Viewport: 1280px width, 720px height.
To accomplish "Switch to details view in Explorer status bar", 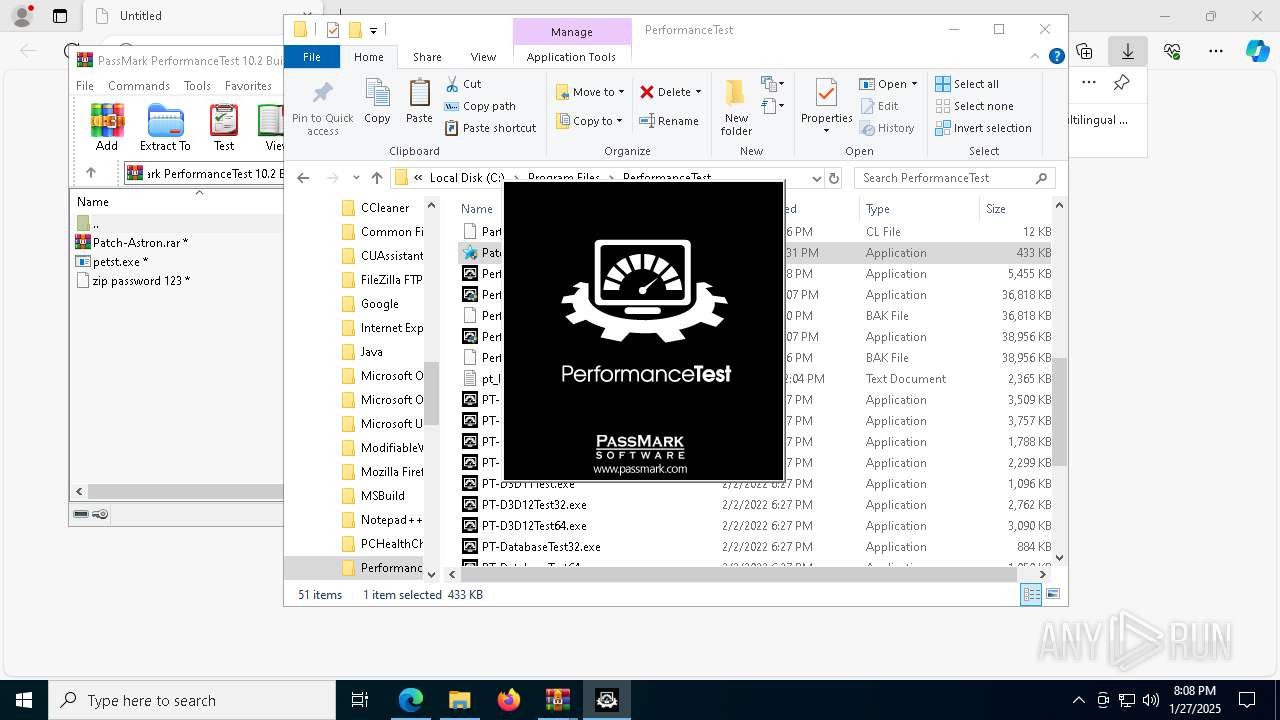I will (x=1031, y=594).
